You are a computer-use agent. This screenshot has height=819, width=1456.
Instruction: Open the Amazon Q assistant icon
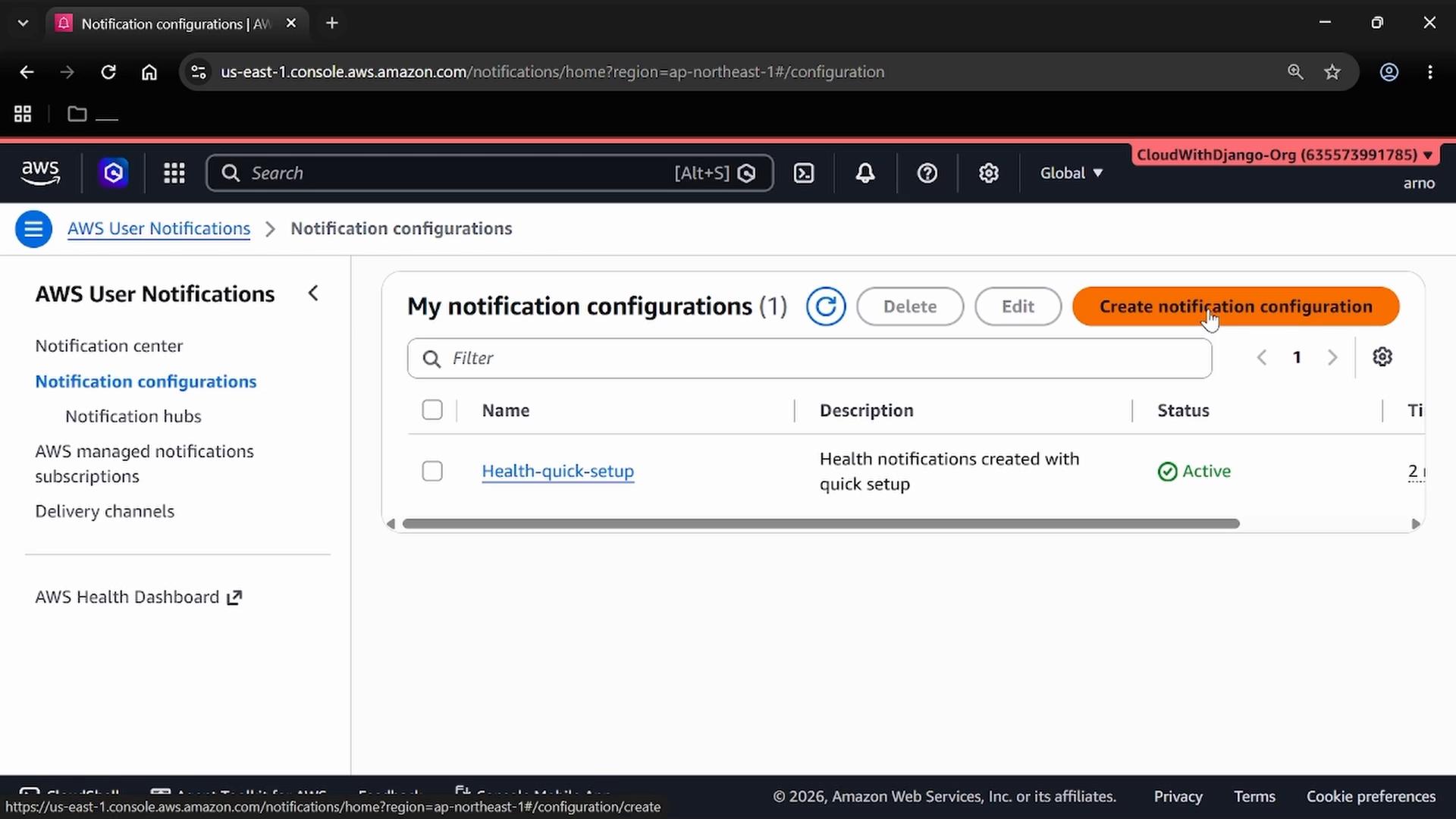(114, 173)
